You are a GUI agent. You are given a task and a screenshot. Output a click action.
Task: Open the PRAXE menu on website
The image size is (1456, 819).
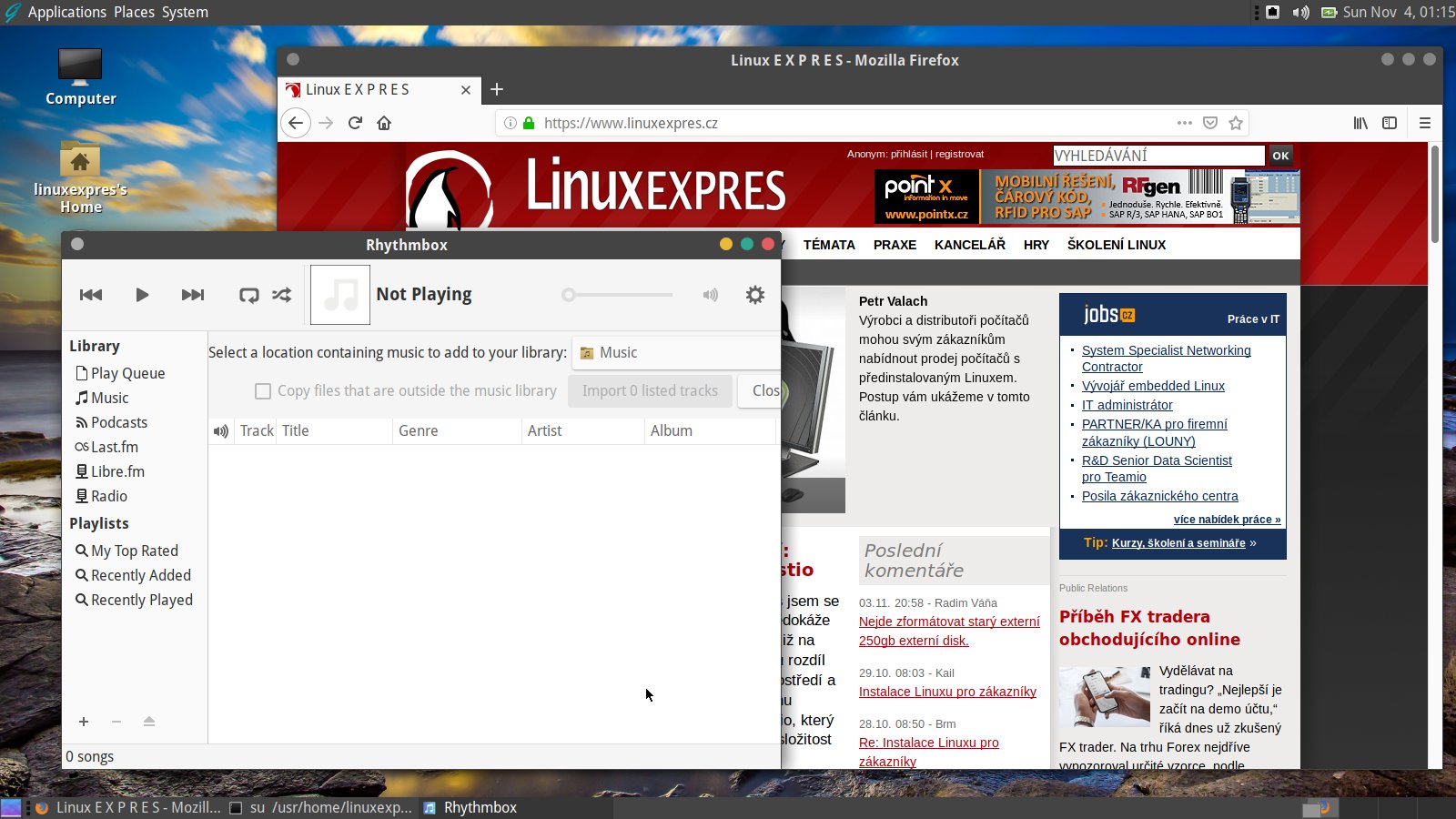pyautogui.click(x=895, y=245)
